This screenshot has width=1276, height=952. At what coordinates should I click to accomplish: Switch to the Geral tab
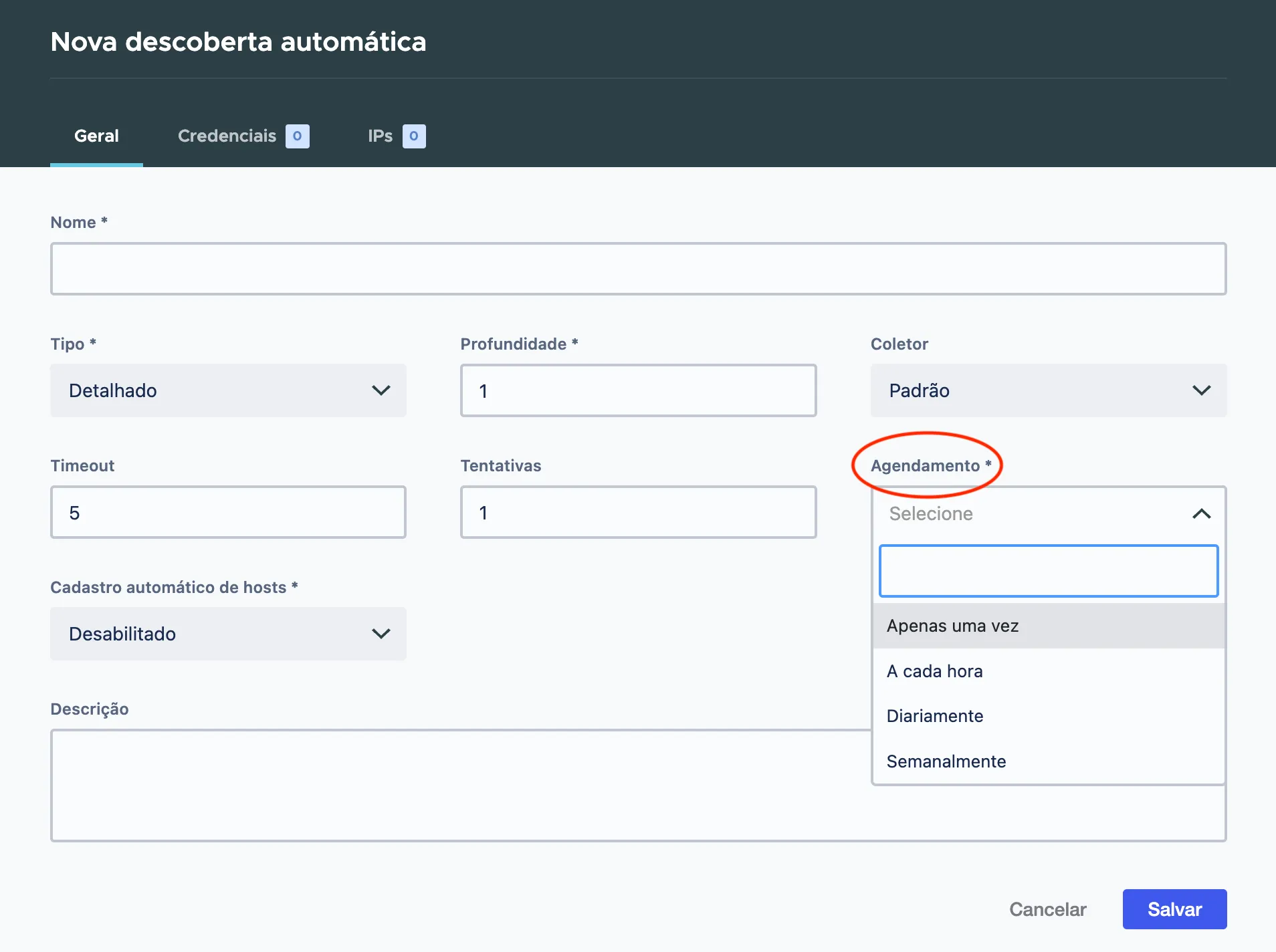[96, 136]
